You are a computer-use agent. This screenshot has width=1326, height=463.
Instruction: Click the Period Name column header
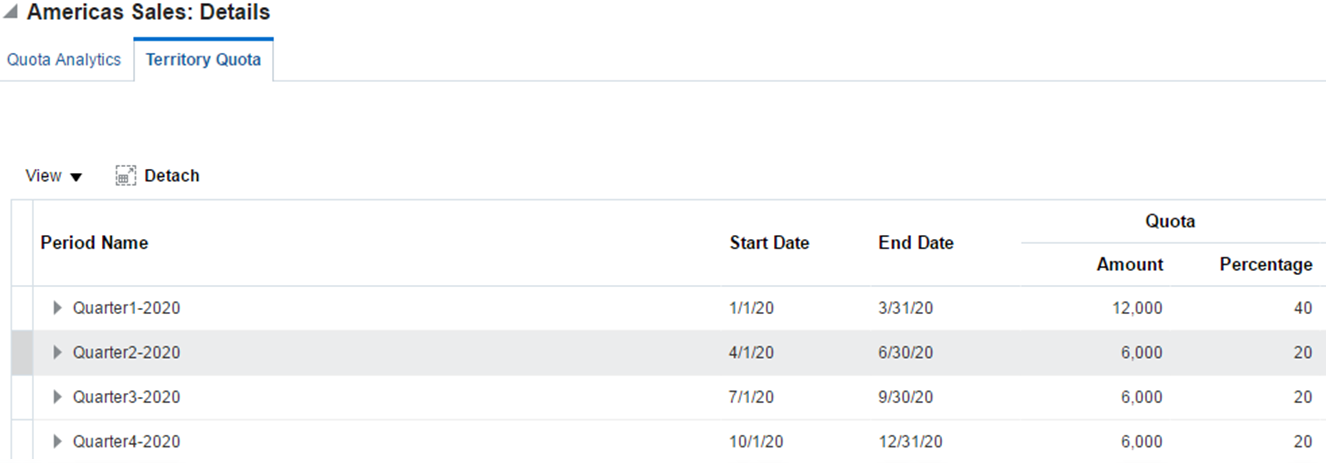point(94,243)
